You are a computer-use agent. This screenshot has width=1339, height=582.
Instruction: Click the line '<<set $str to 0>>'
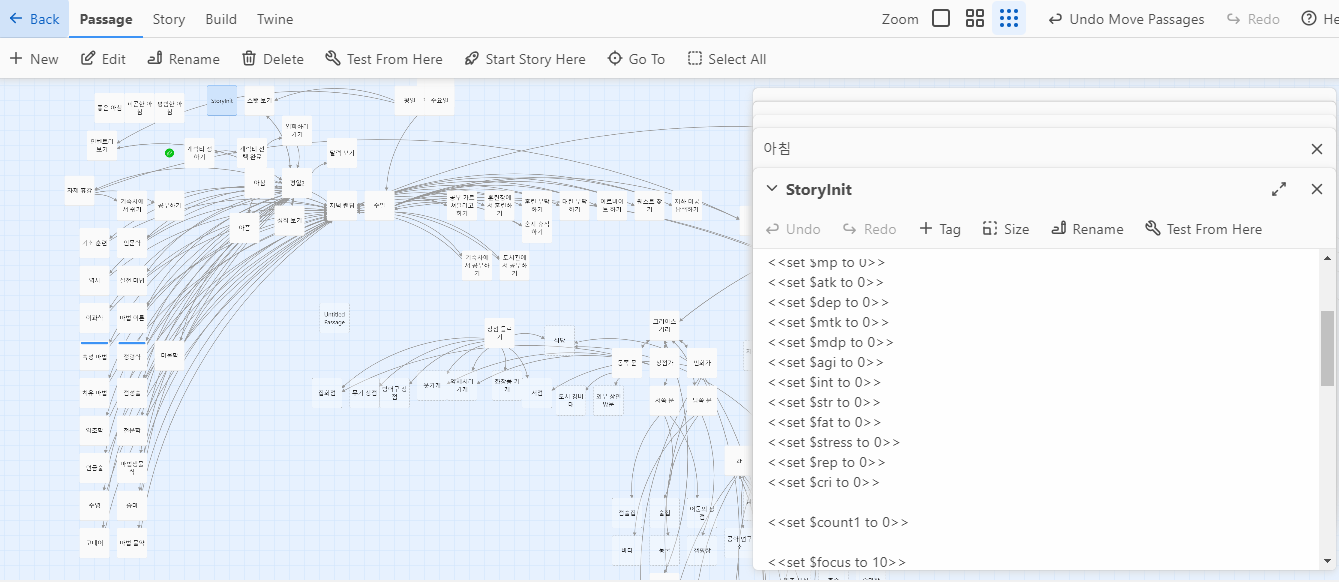point(825,402)
